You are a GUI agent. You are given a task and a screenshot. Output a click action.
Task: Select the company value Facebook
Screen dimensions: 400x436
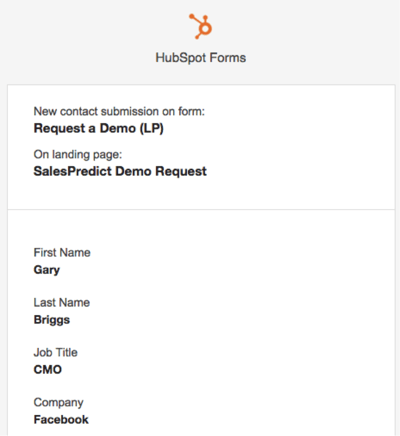pyautogui.click(x=61, y=420)
